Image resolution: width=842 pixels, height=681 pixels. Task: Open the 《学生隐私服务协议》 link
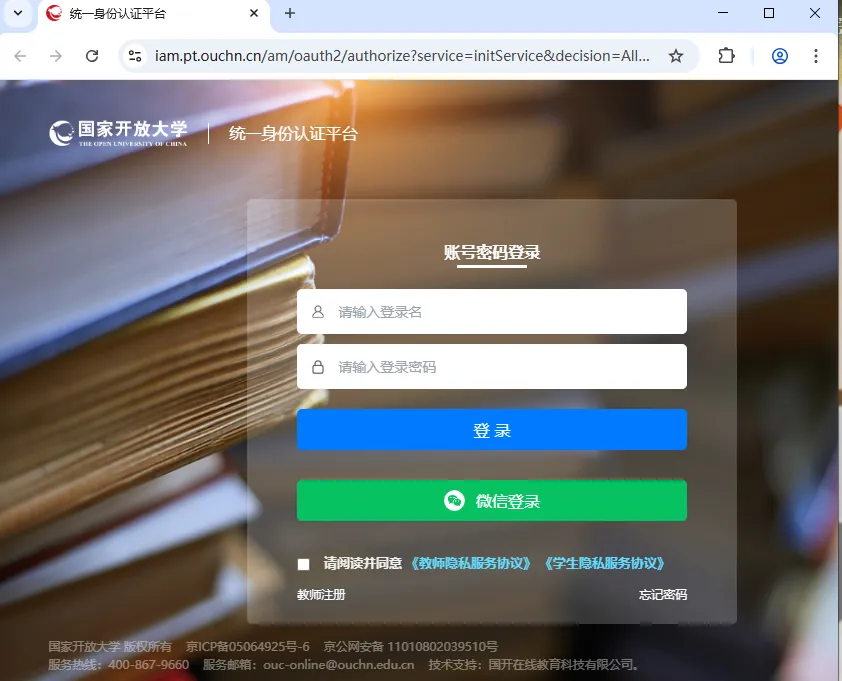click(x=604, y=563)
